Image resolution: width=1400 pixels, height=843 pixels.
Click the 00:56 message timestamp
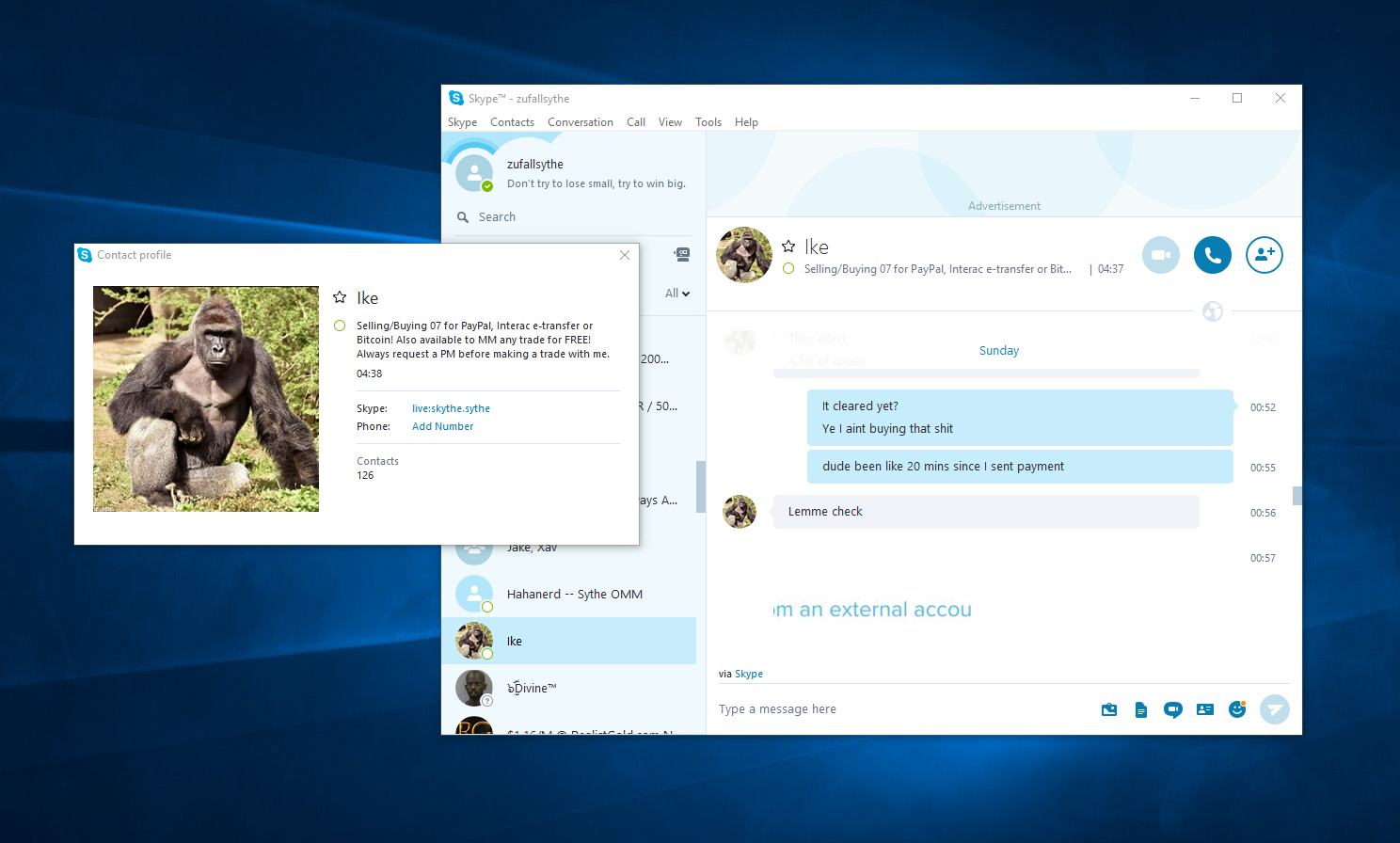[x=1263, y=513]
